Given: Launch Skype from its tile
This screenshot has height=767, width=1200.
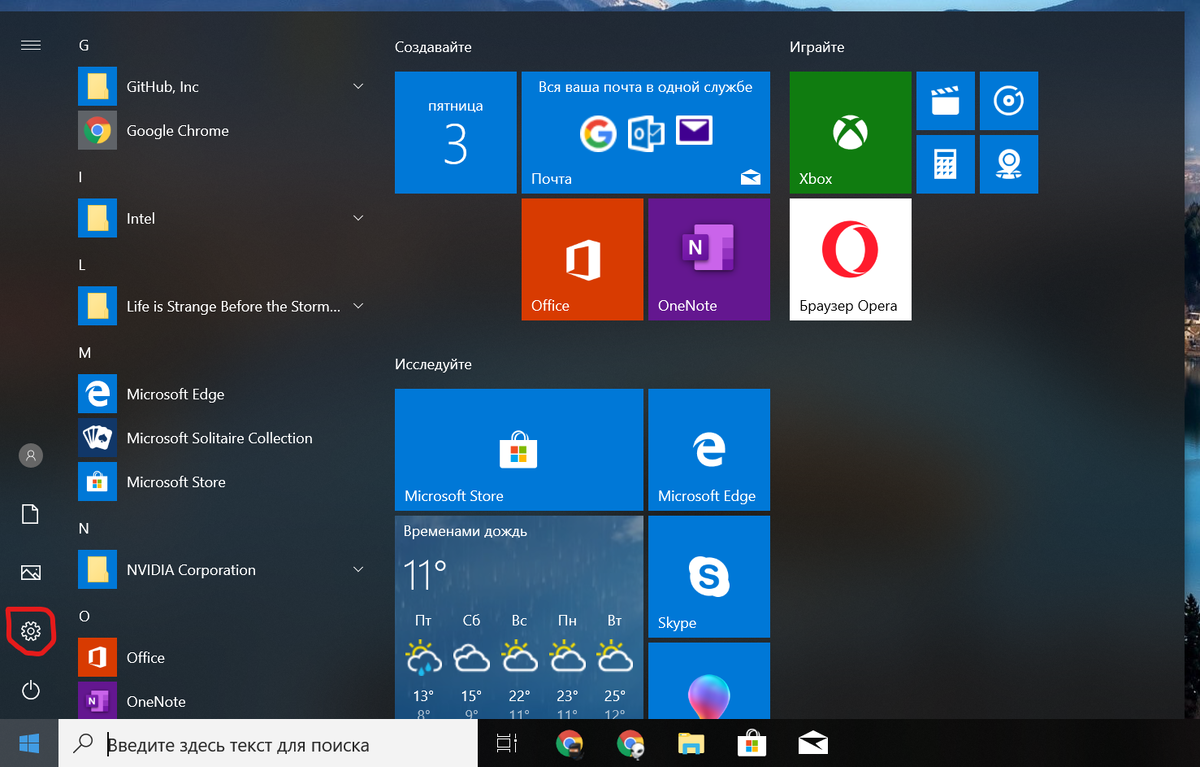Looking at the screenshot, I should (708, 576).
